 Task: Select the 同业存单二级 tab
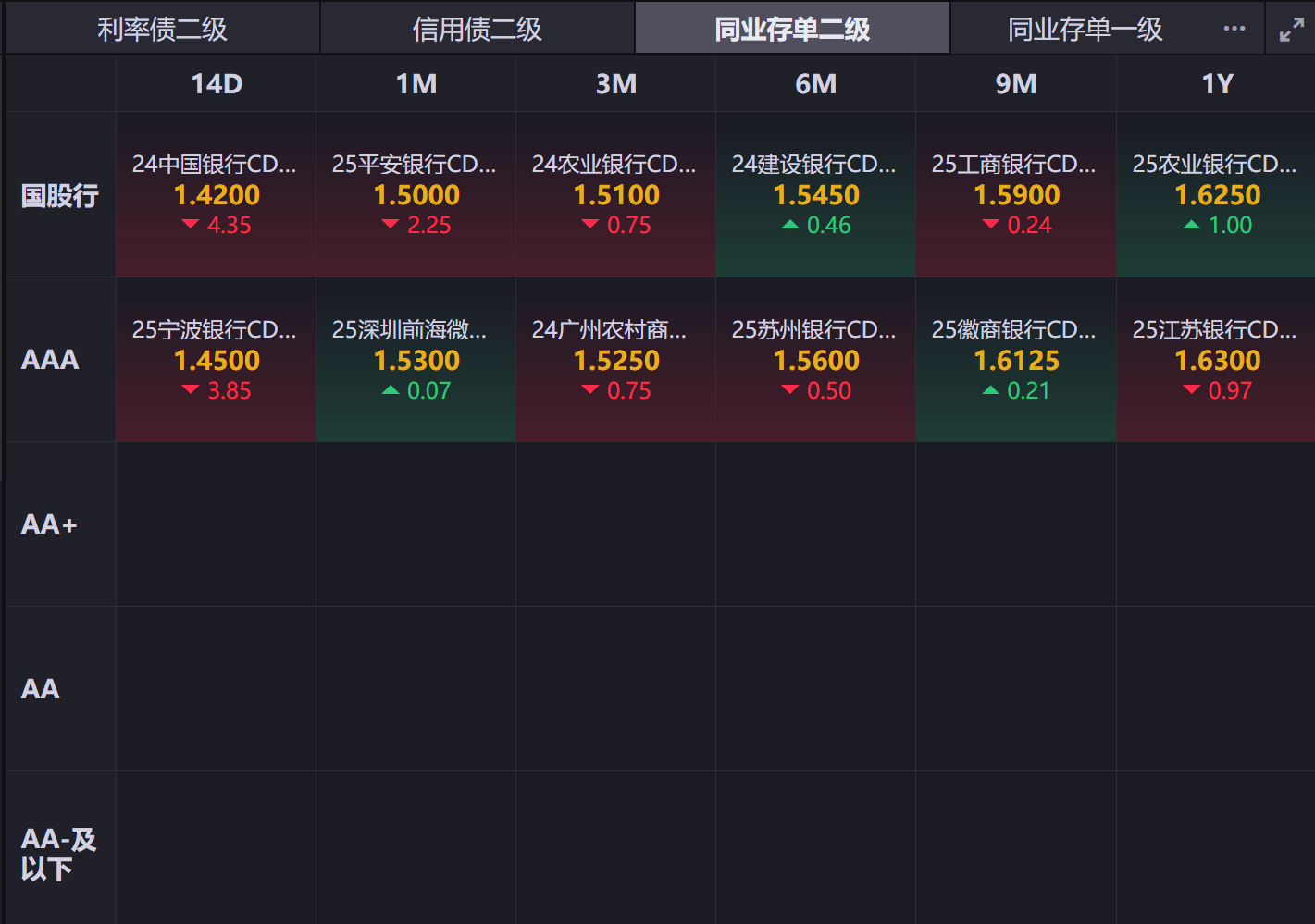pyautogui.click(x=792, y=30)
